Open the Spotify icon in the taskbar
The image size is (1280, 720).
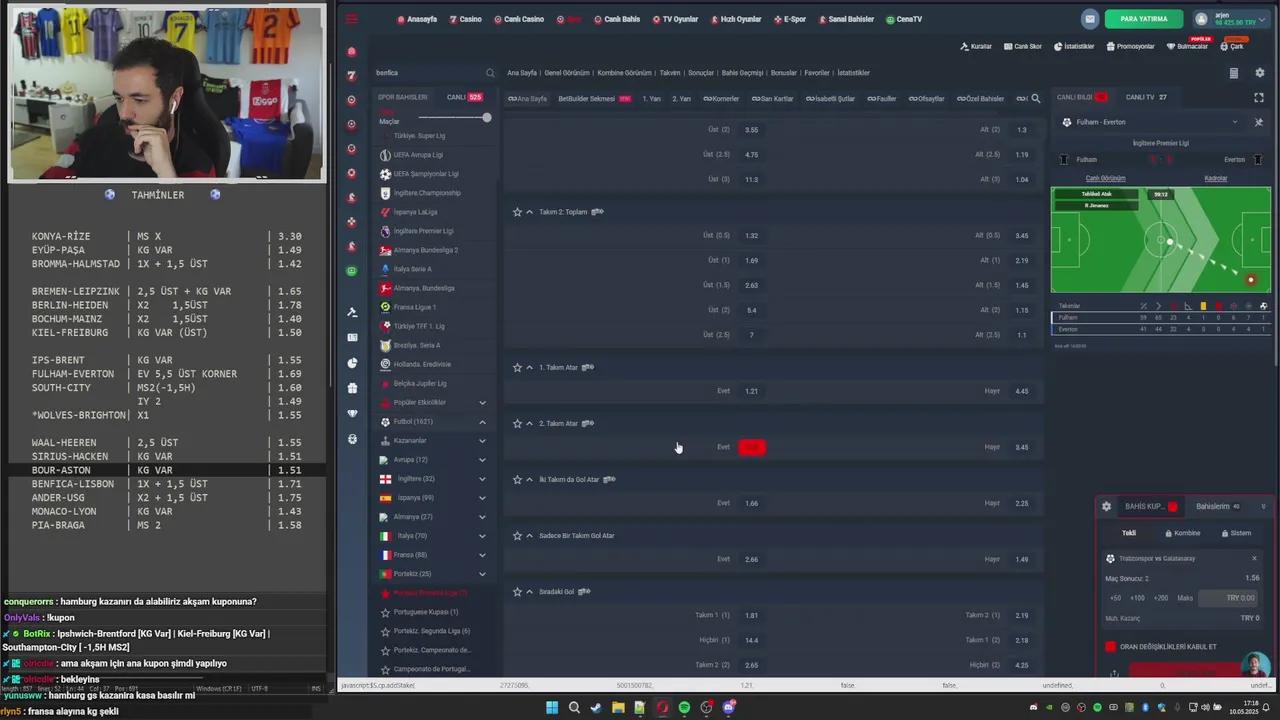point(684,707)
